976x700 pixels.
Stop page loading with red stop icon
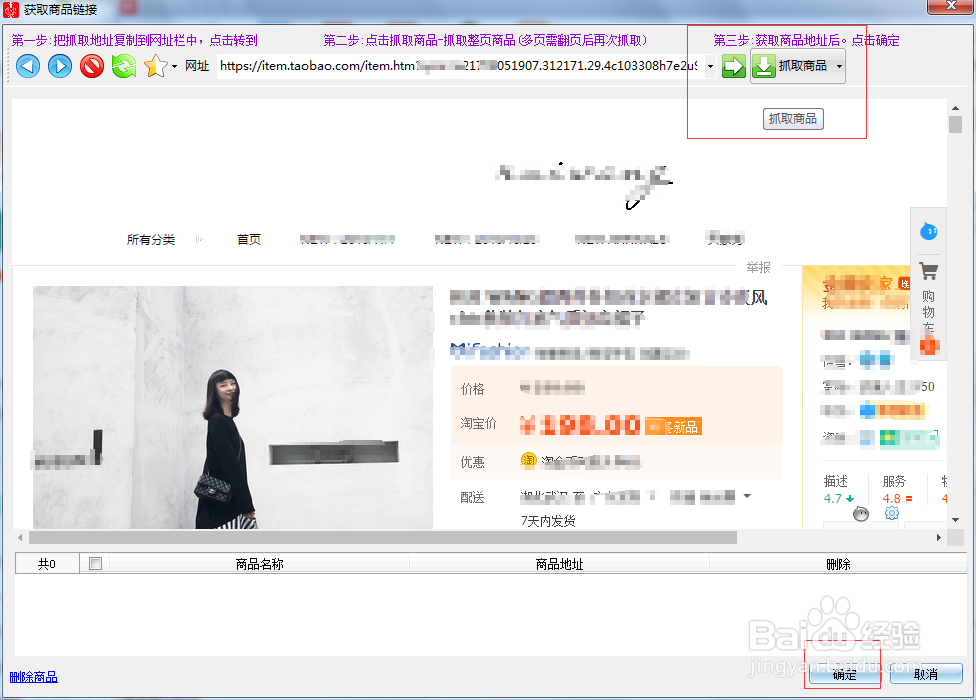tap(92, 66)
